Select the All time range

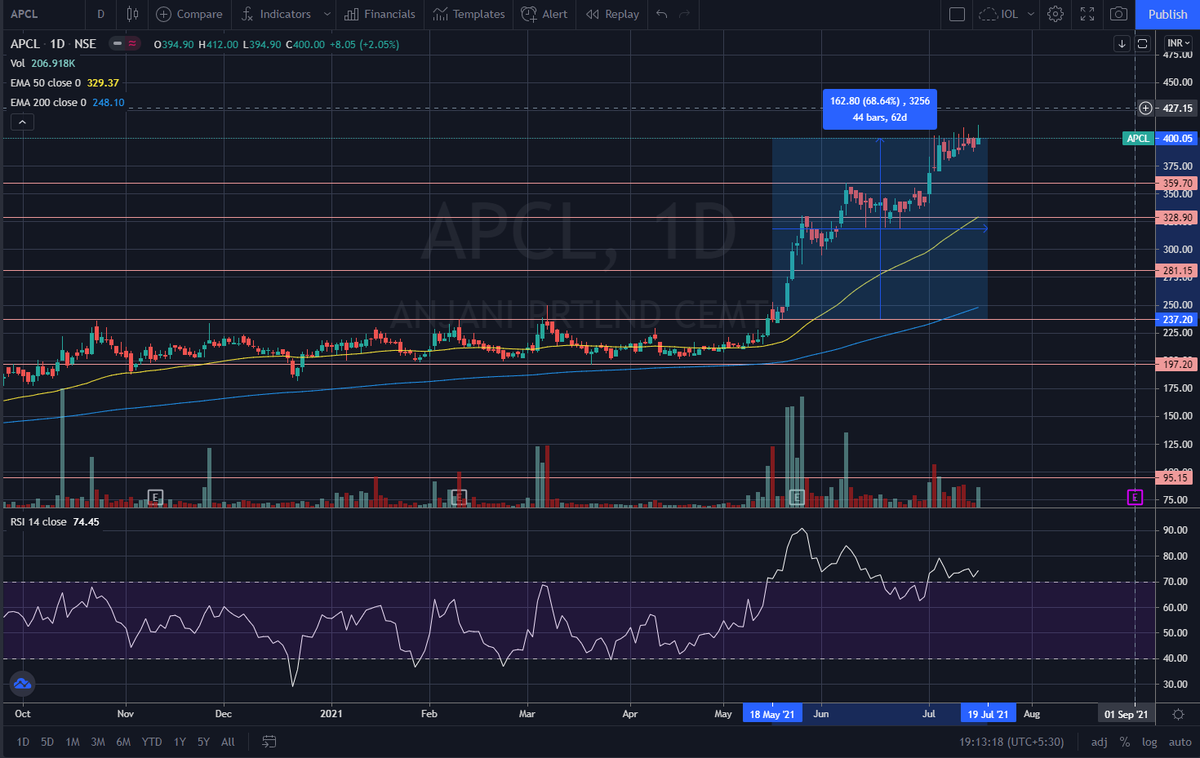pyautogui.click(x=228, y=742)
